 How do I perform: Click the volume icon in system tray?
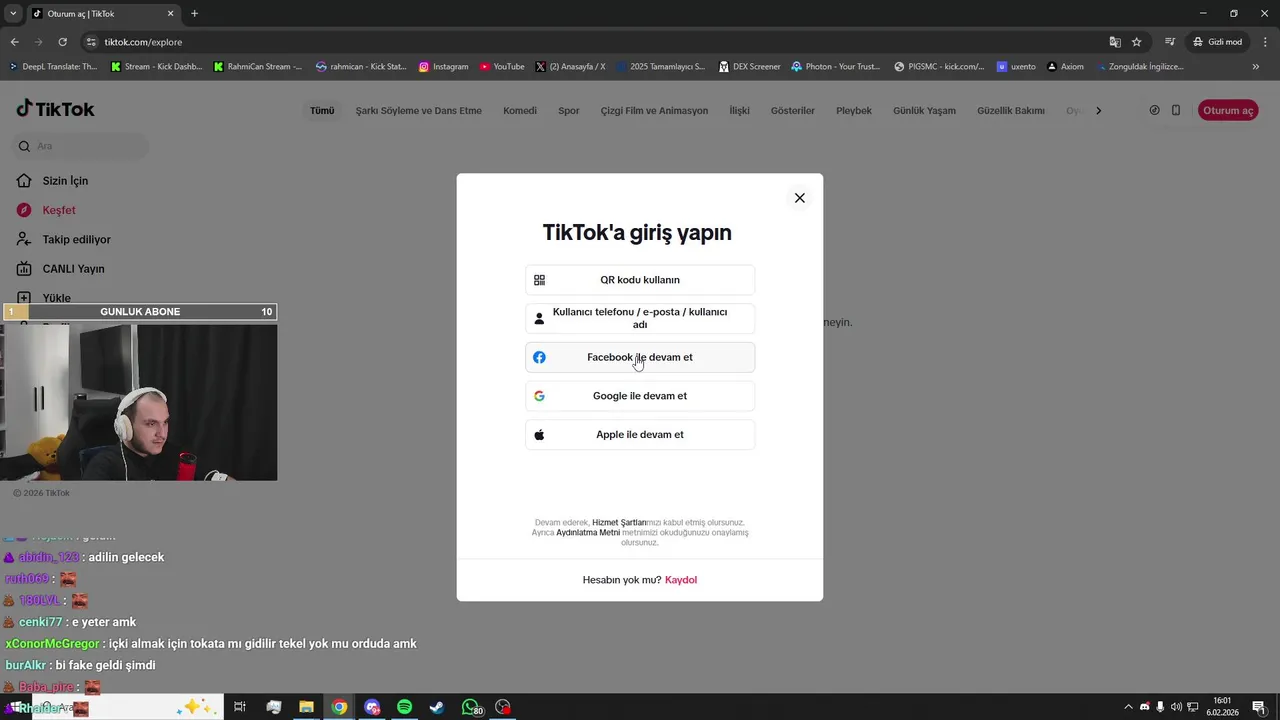pyautogui.click(x=1176, y=707)
